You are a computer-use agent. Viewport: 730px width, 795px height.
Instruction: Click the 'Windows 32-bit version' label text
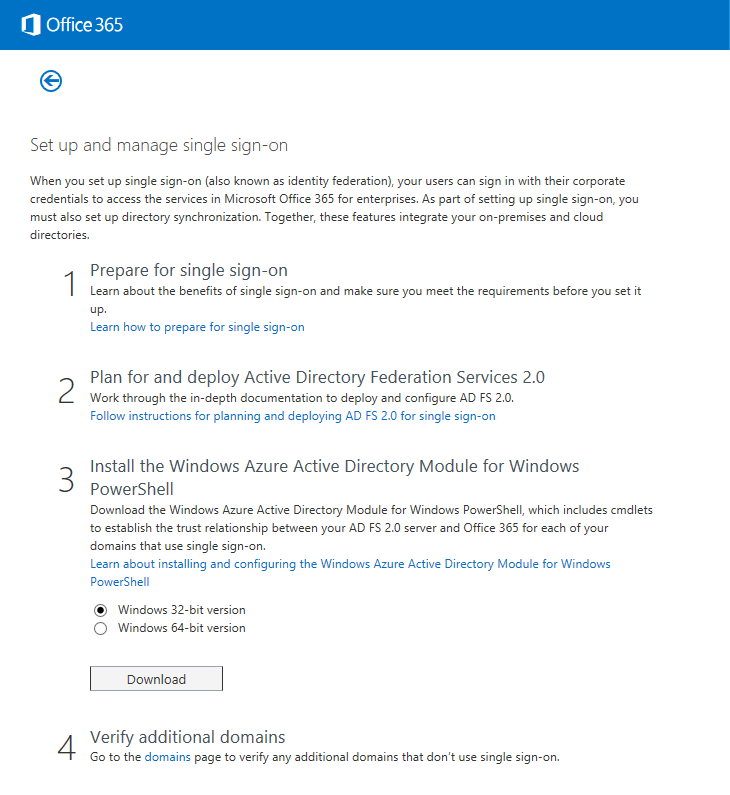[x=181, y=610]
